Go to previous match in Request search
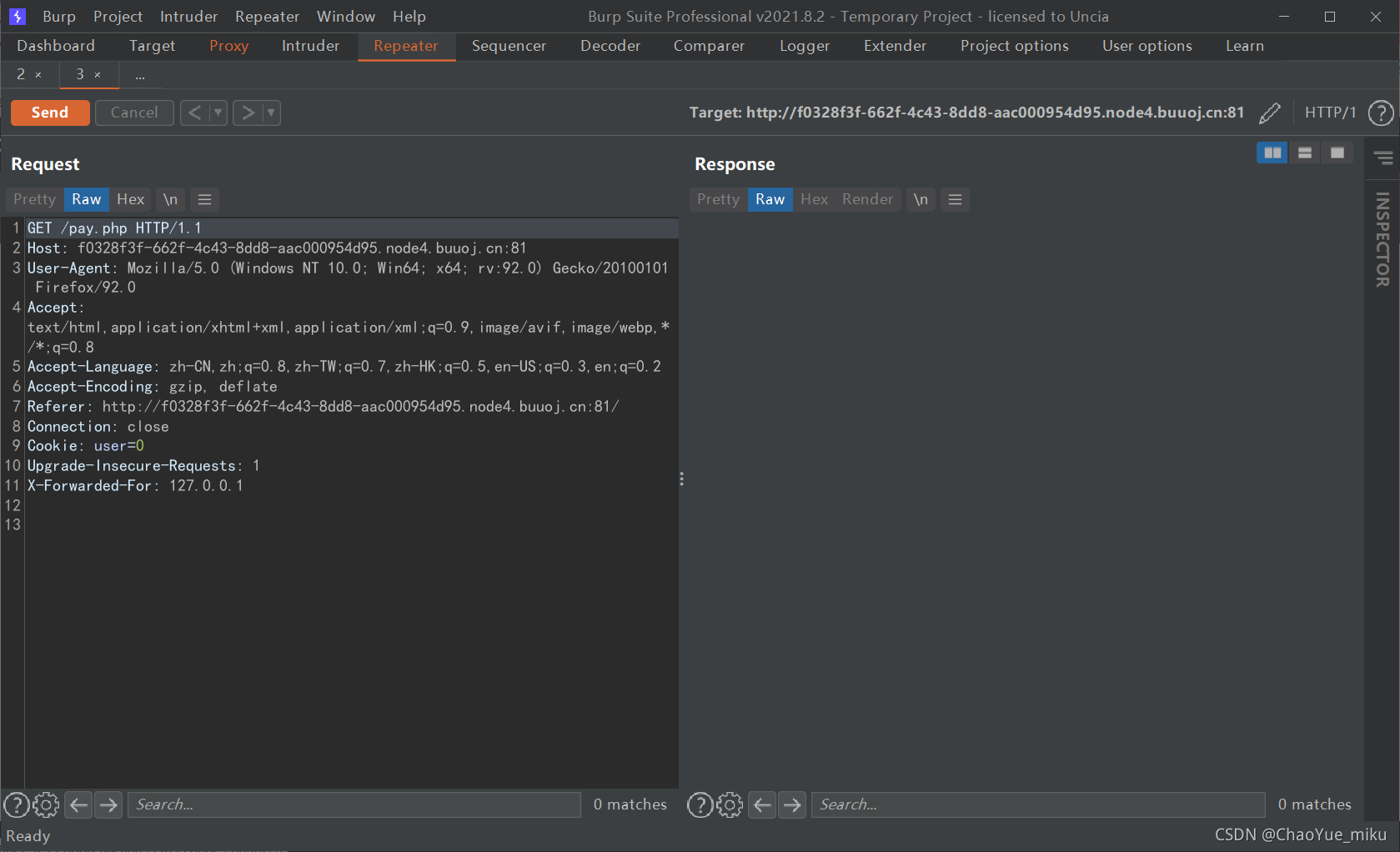Screen dimensions: 1400x852 (x=78, y=804)
